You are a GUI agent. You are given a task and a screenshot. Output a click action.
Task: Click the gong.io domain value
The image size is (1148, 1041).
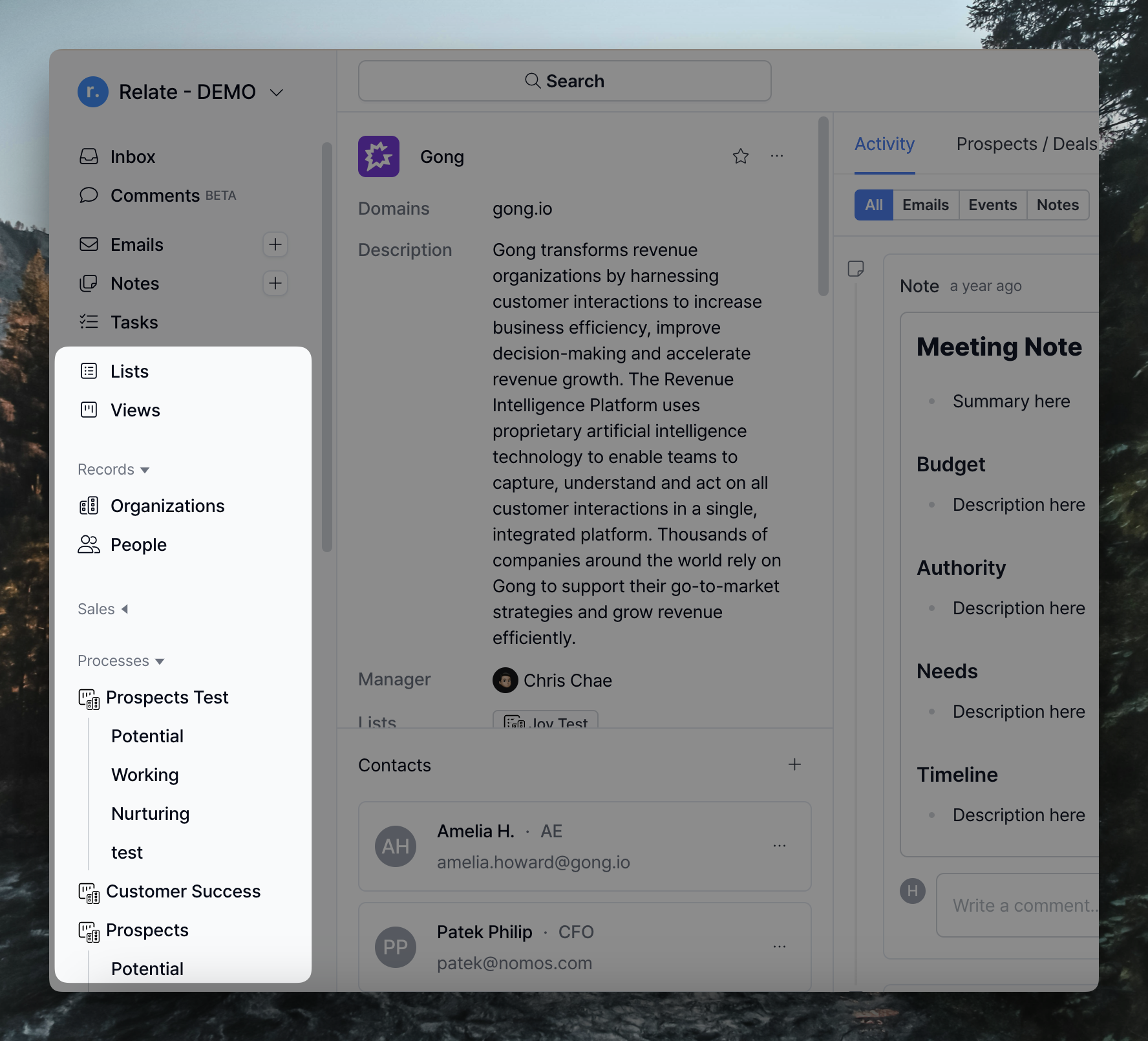(x=522, y=208)
